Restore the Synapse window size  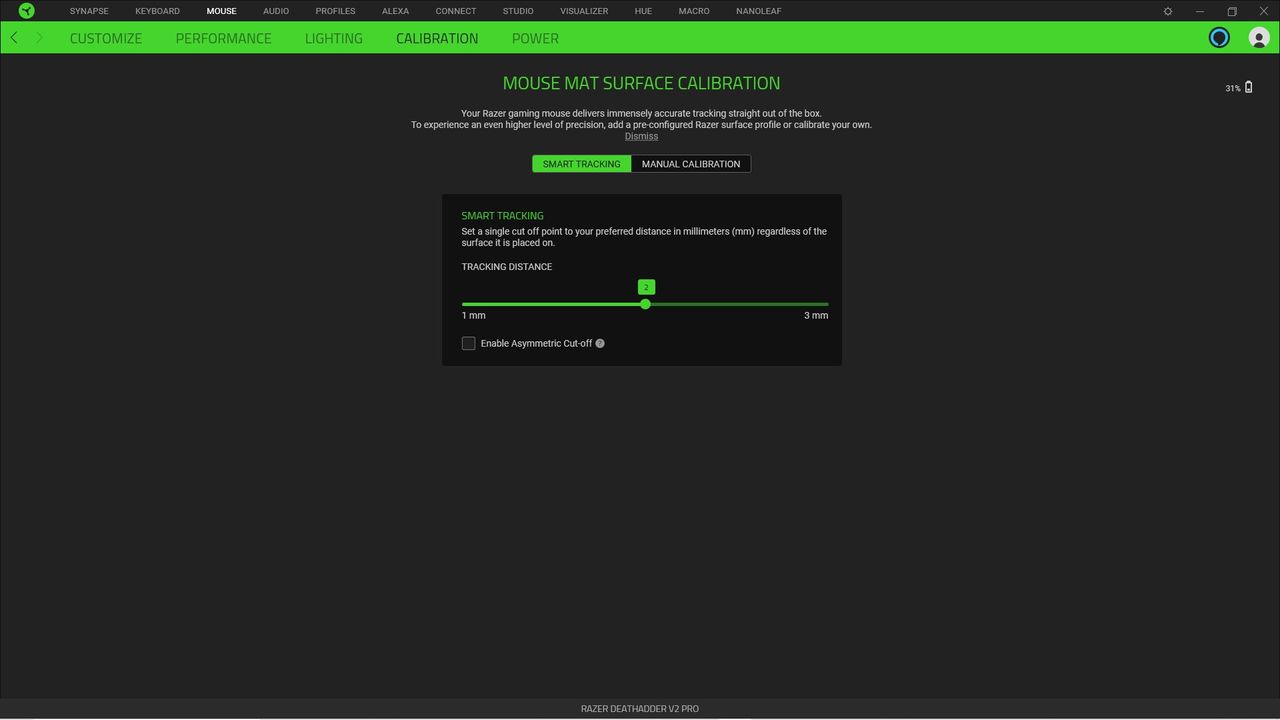click(x=1232, y=11)
